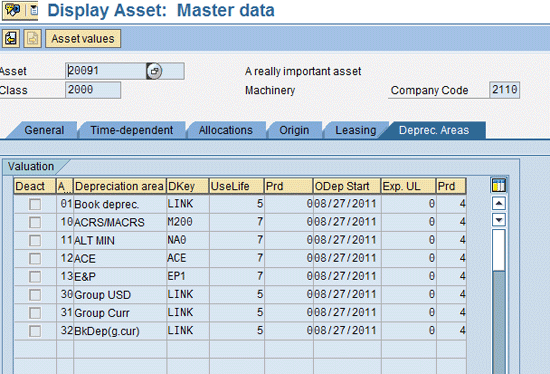The height and width of the screenshot is (374, 550).
Task: Open the Leasing tab
Action: point(355,130)
